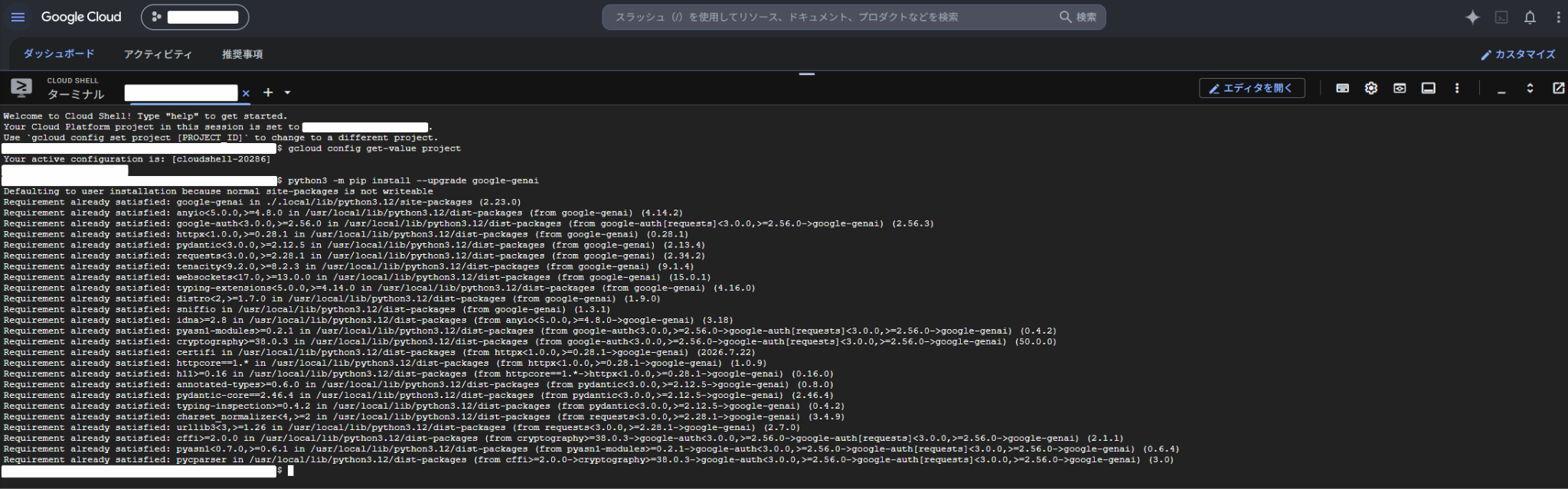Open the Google Cloud navigation hamburger menu
1568x489 pixels.
[18, 17]
